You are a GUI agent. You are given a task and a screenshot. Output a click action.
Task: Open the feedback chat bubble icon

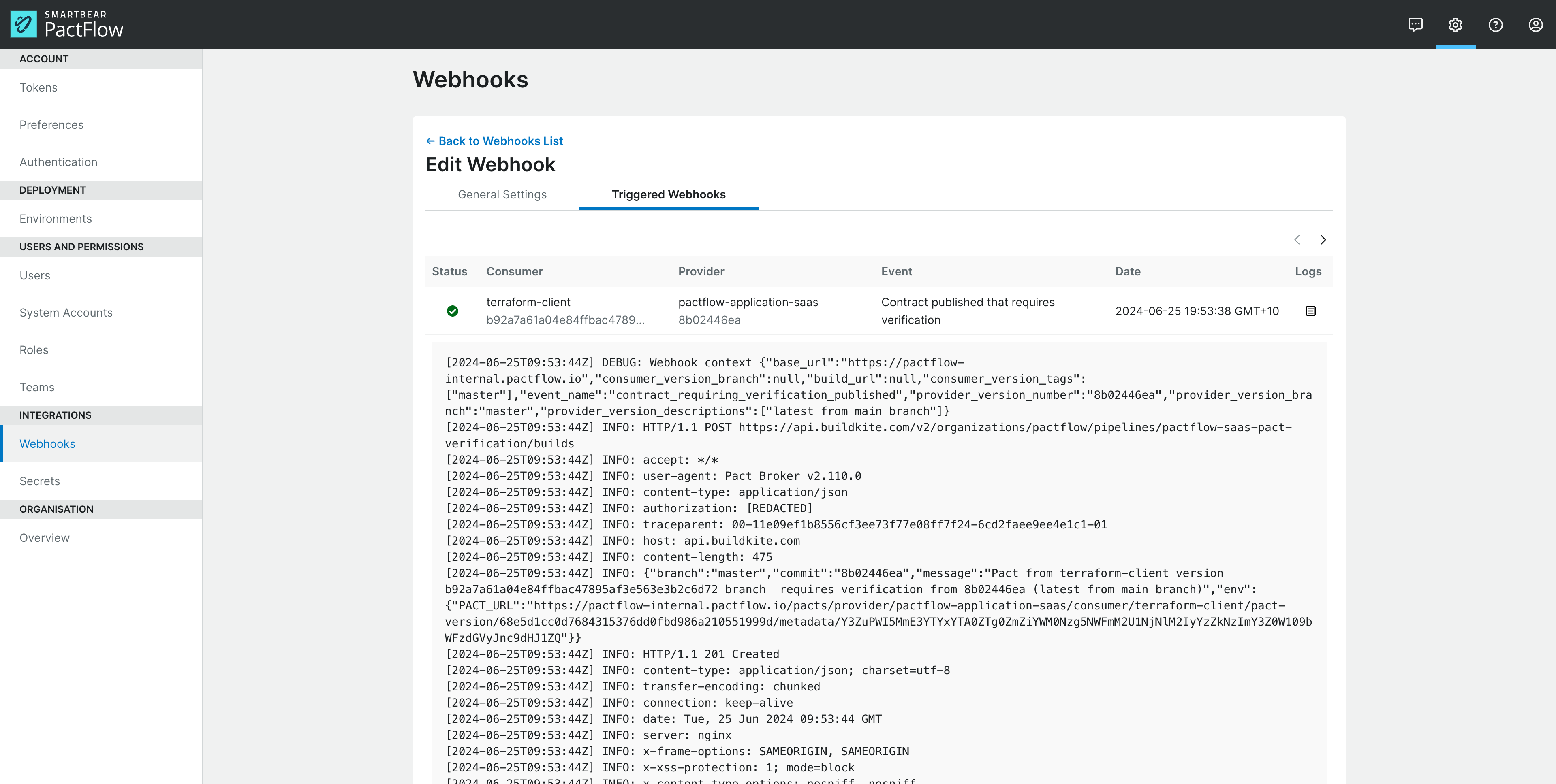click(1415, 25)
